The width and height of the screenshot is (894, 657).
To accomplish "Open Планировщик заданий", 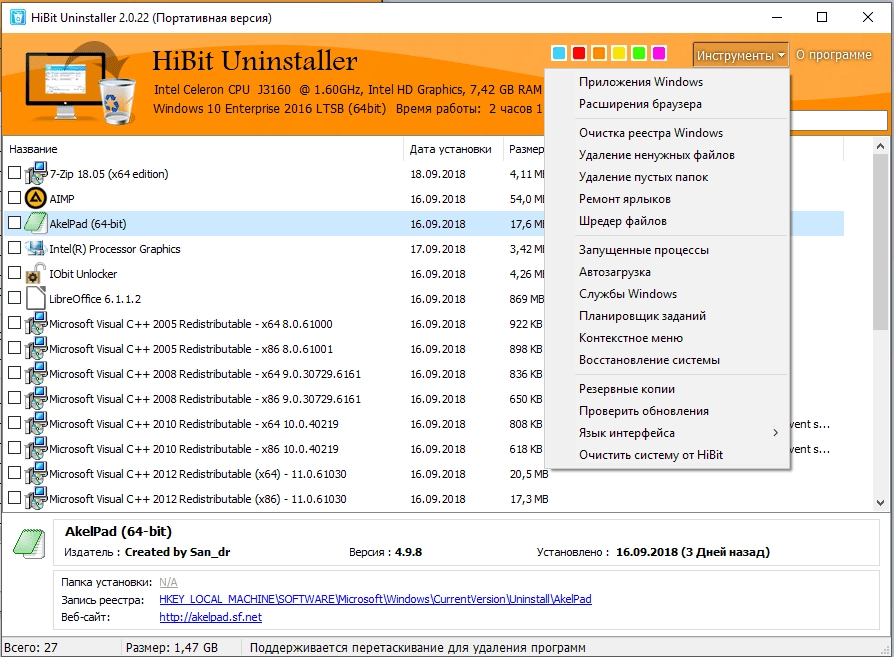I will tap(667, 316).
